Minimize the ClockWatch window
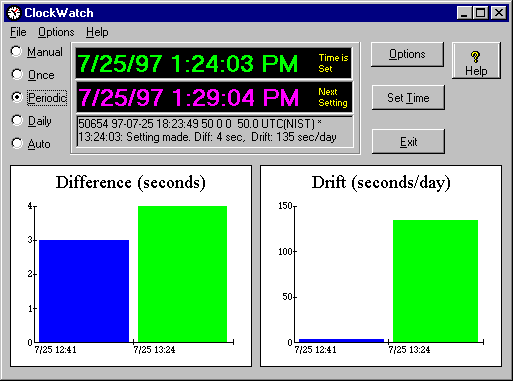This screenshot has height=381, width=513. point(464,13)
